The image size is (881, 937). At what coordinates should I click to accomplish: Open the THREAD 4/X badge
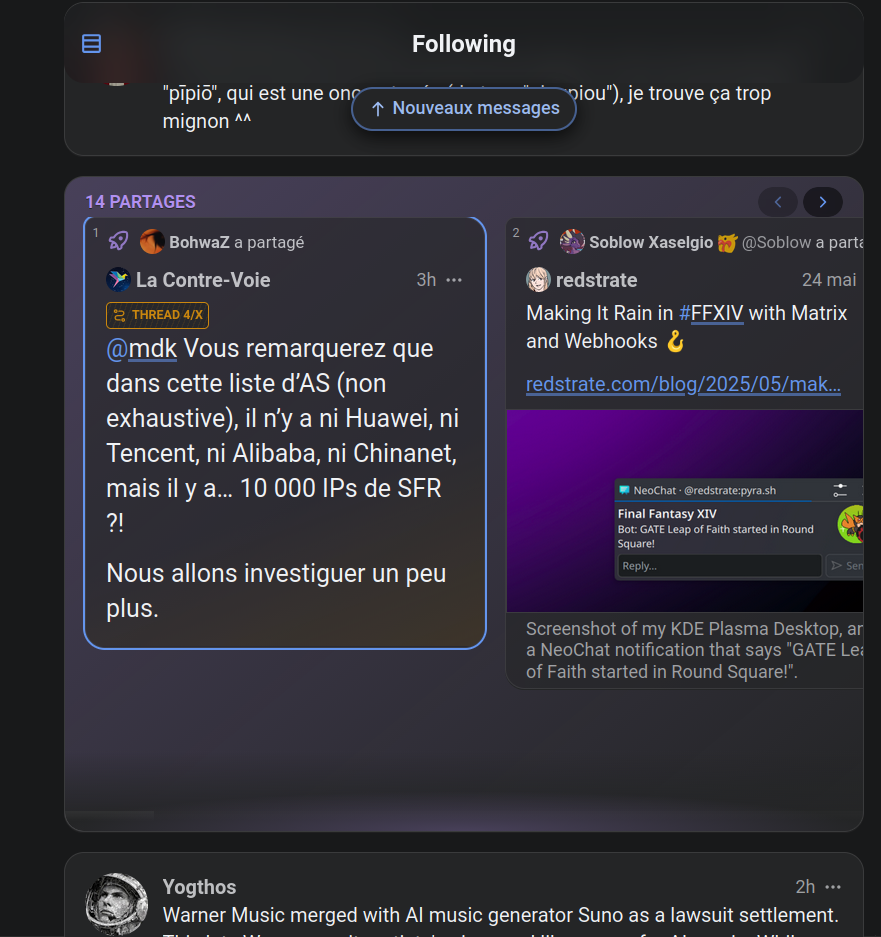(158, 315)
